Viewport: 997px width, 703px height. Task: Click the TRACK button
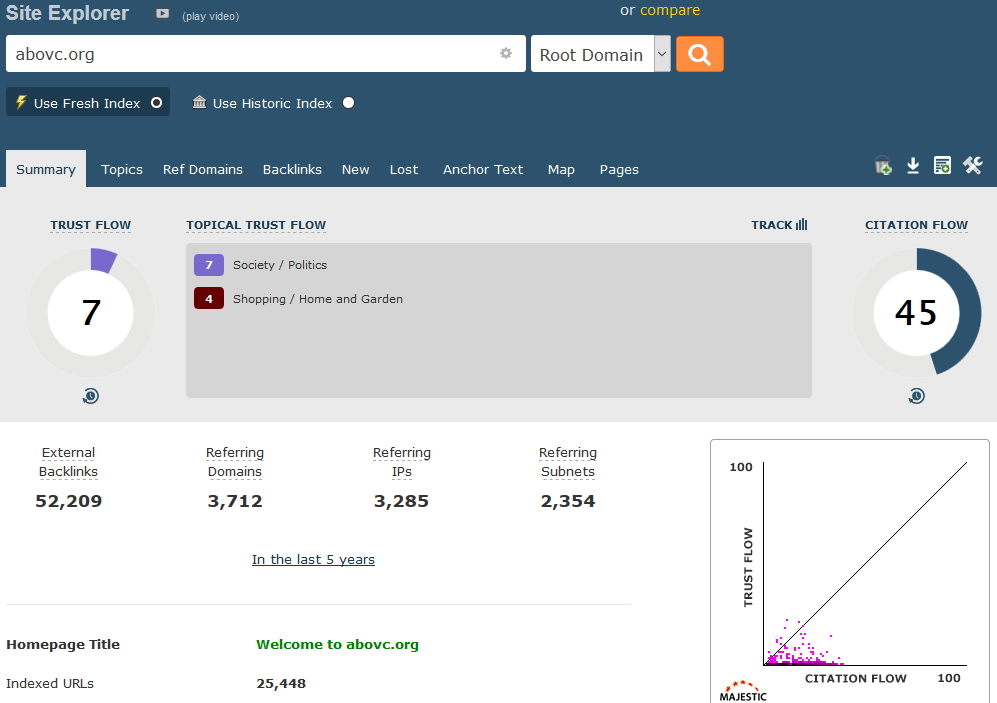pos(779,225)
